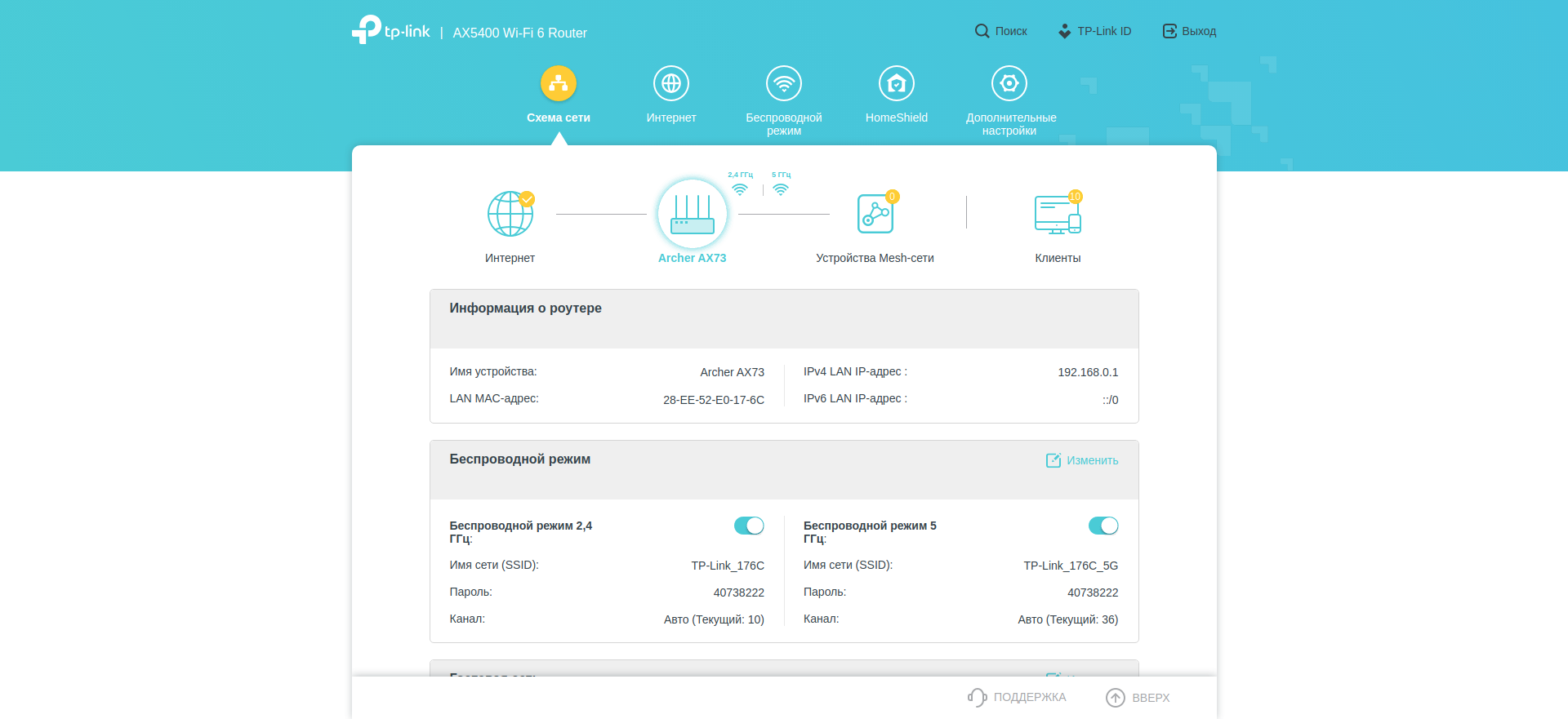
Task: Click the 2.4 GHz Wi-Fi signal icon
Action: 740,189
